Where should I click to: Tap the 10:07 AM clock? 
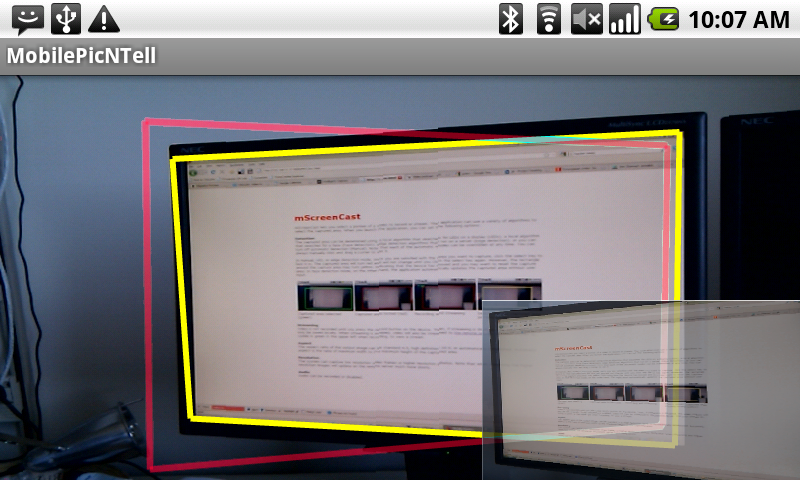(739, 20)
